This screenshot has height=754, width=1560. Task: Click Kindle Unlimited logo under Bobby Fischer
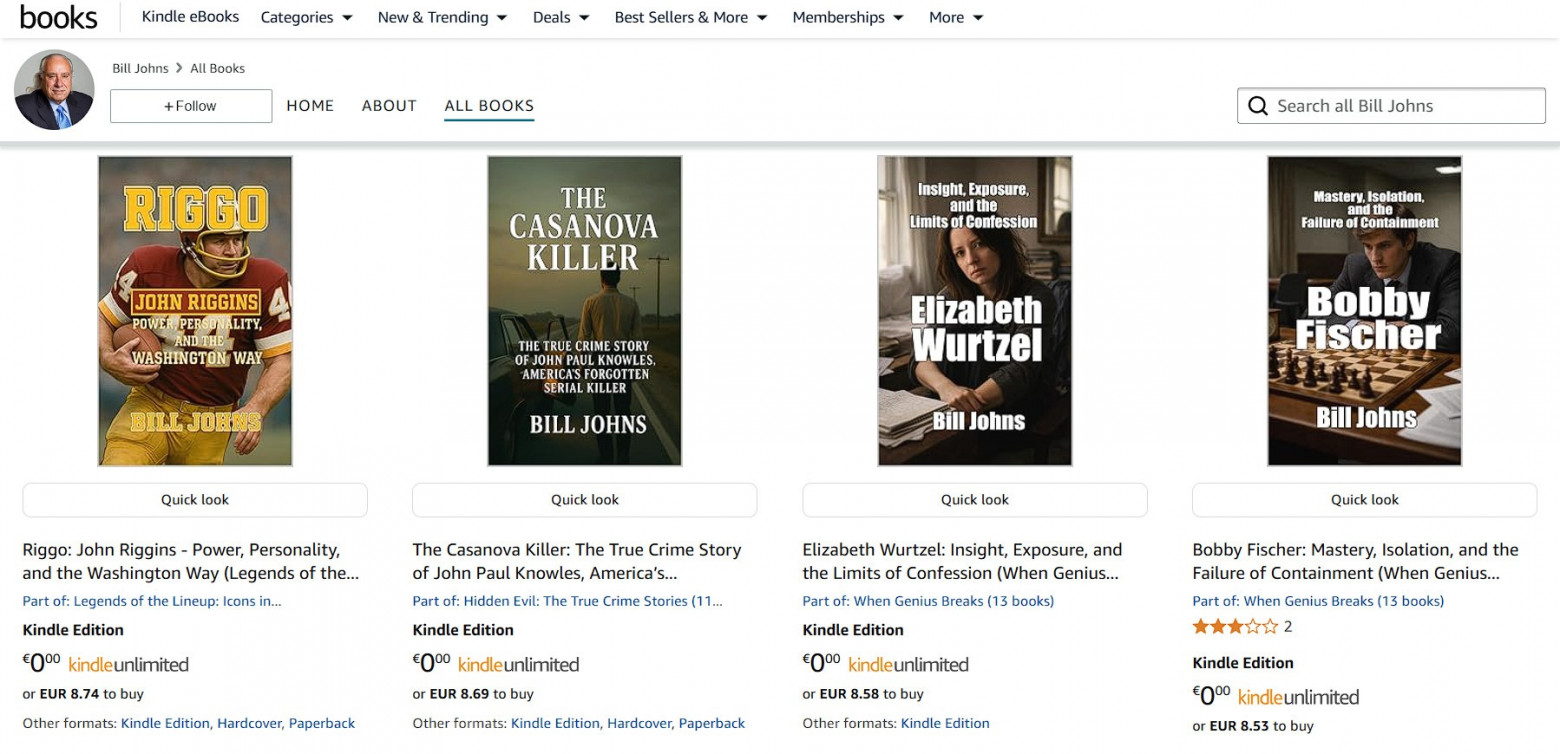click(1298, 697)
